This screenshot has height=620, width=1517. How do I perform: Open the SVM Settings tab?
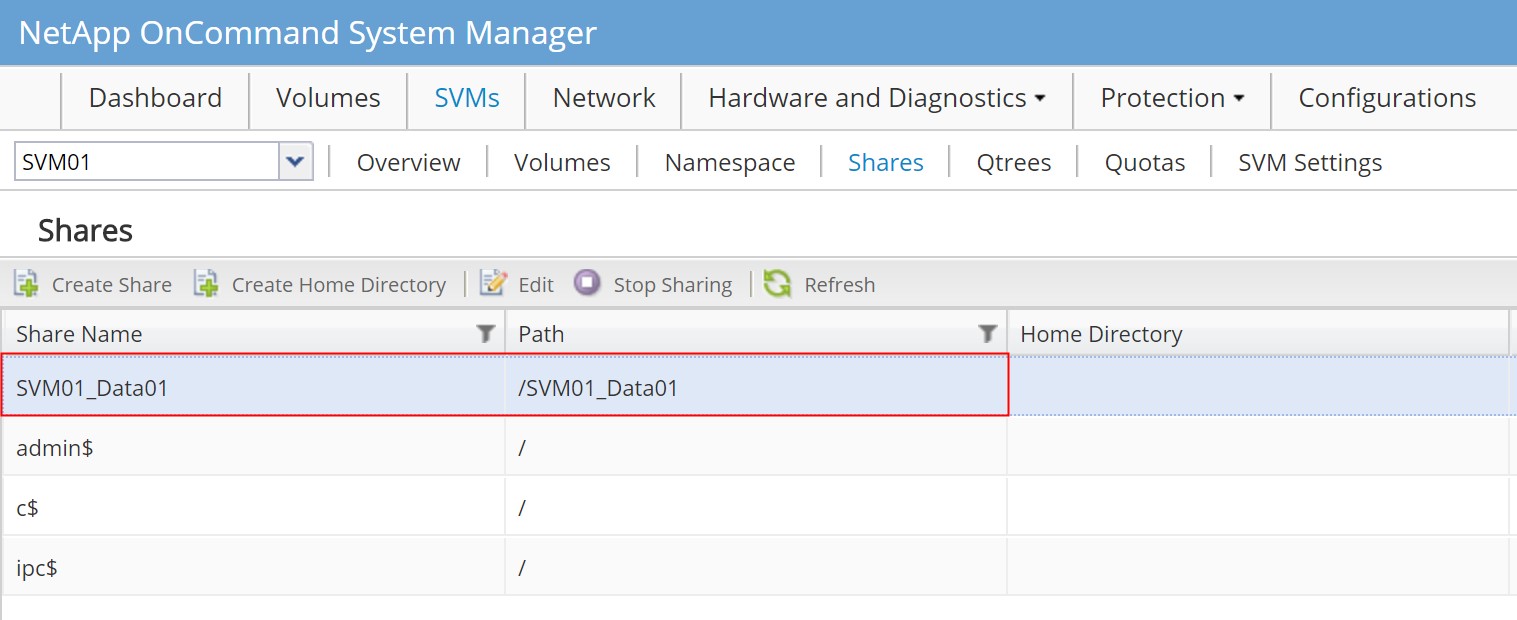(x=1309, y=162)
